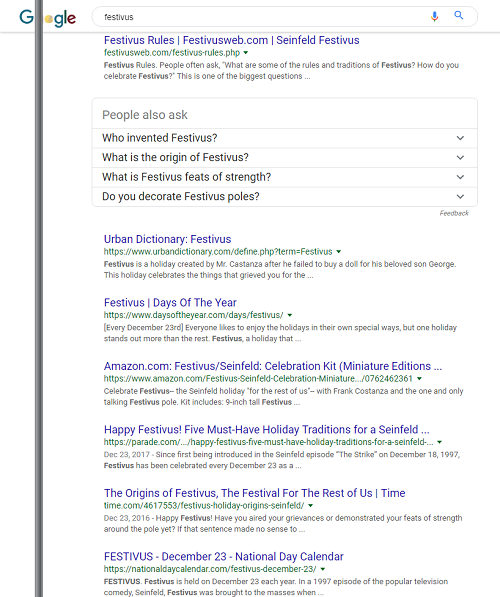Image resolution: width=500 pixels, height=597 pixels.
Task: Click the urbandictionary.com define.php URL text
Action: tap(218, 252)
